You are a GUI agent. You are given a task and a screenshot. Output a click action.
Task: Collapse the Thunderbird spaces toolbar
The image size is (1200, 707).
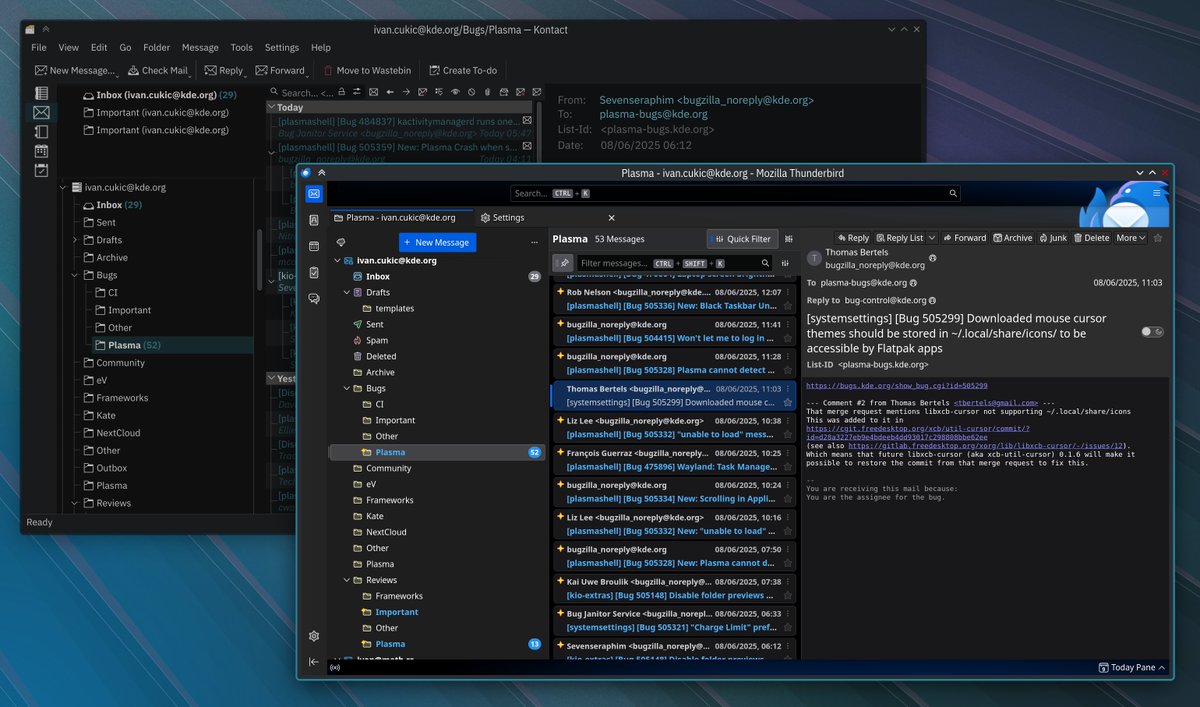coord(314,662)
